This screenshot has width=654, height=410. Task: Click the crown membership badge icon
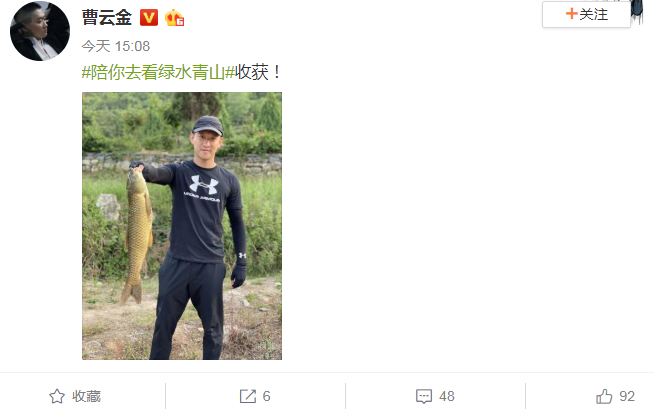click(175, 18)
